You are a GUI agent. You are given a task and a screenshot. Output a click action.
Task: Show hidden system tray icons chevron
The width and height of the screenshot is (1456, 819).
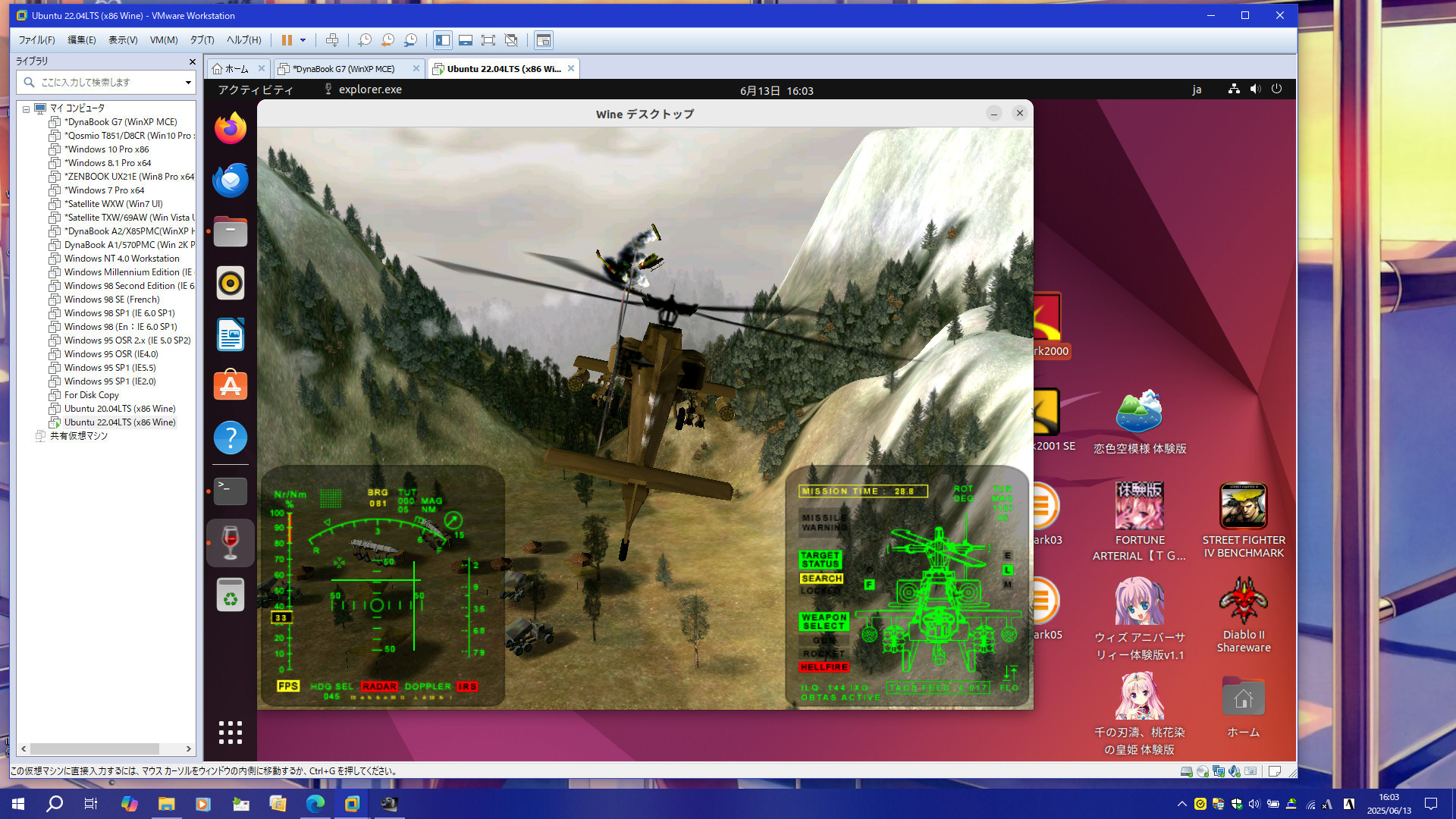coord(1181,804)
